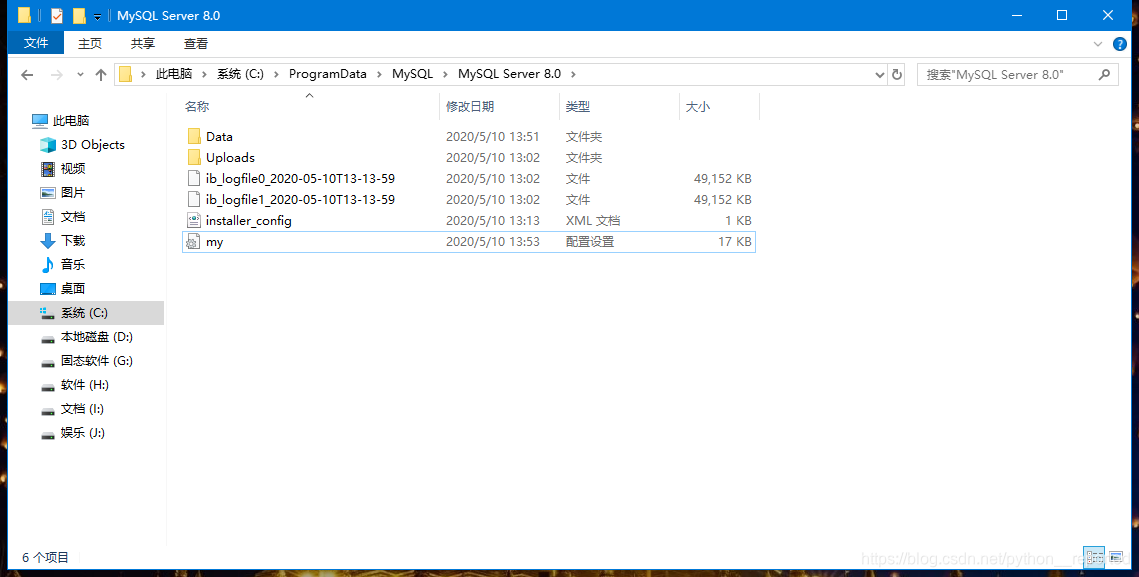Expand the chevron after ProgramData in breadcrumb
The height and width of the screenshot is (577, 1139).
(x=379, y=74)
